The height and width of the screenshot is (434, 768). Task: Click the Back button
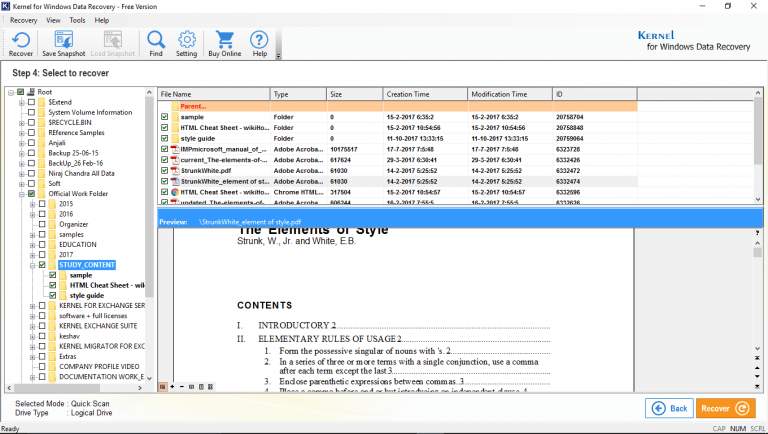click(x=669, y=409)
